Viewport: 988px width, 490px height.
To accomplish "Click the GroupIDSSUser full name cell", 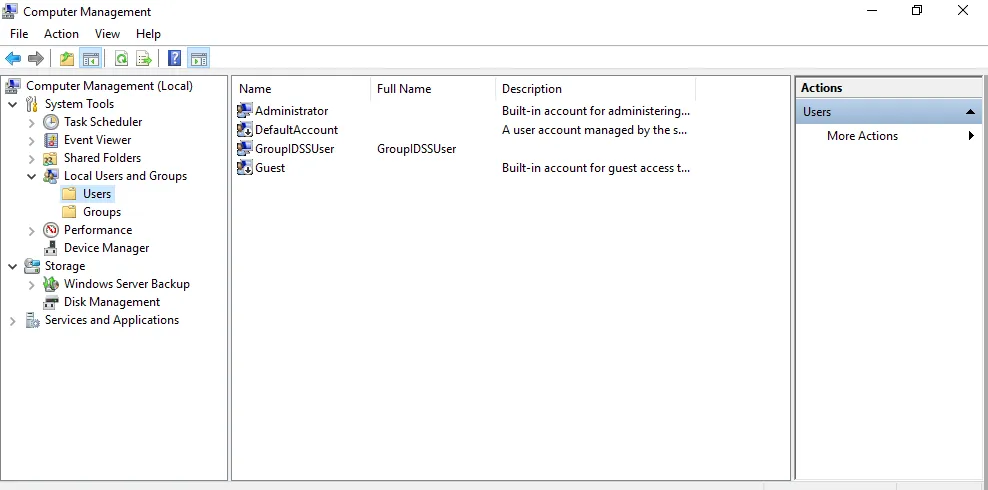I will [416, 149].
